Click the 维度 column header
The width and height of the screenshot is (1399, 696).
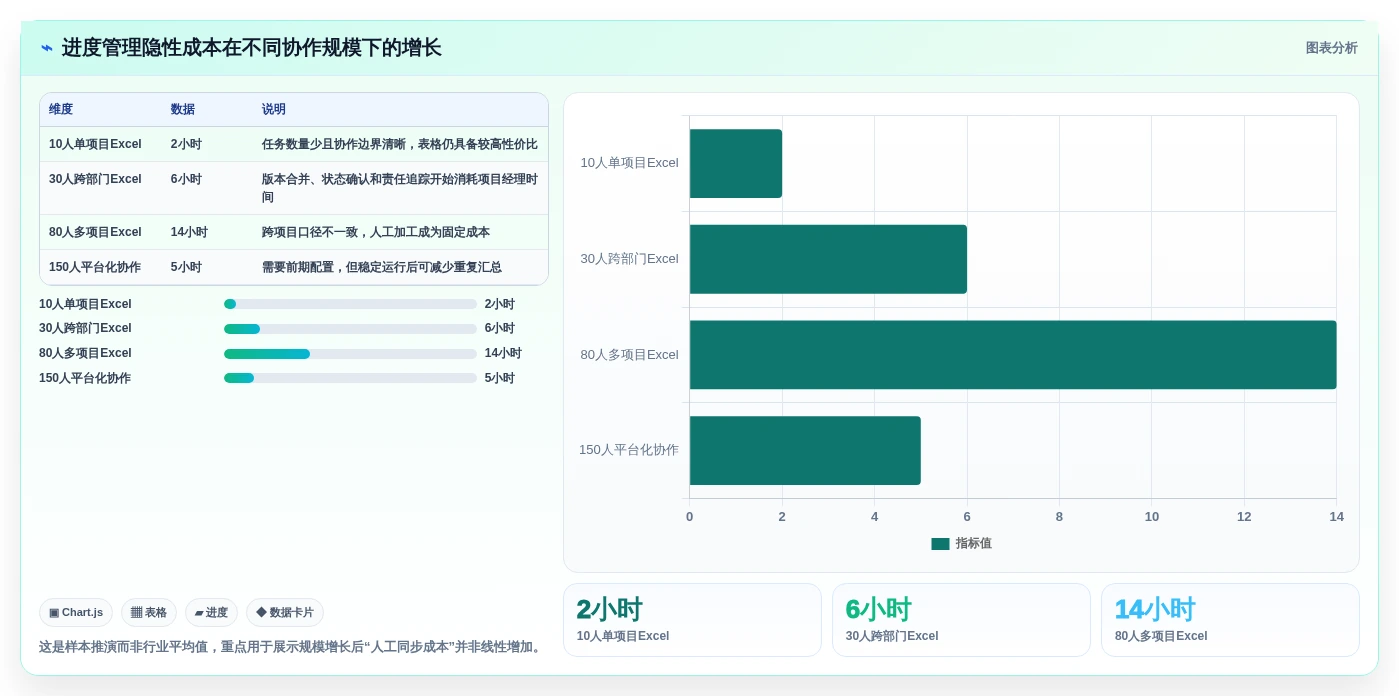point(61,110)
